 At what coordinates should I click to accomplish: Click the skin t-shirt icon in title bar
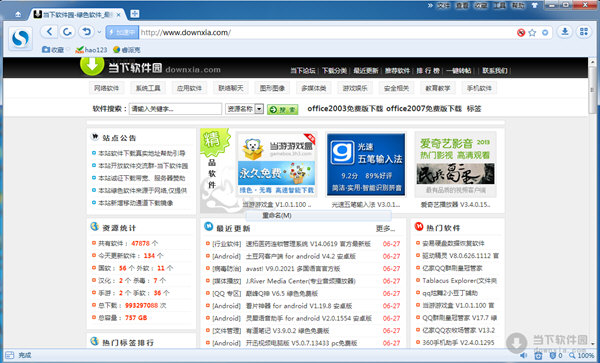pyautogui.click(x=535, y=5)
